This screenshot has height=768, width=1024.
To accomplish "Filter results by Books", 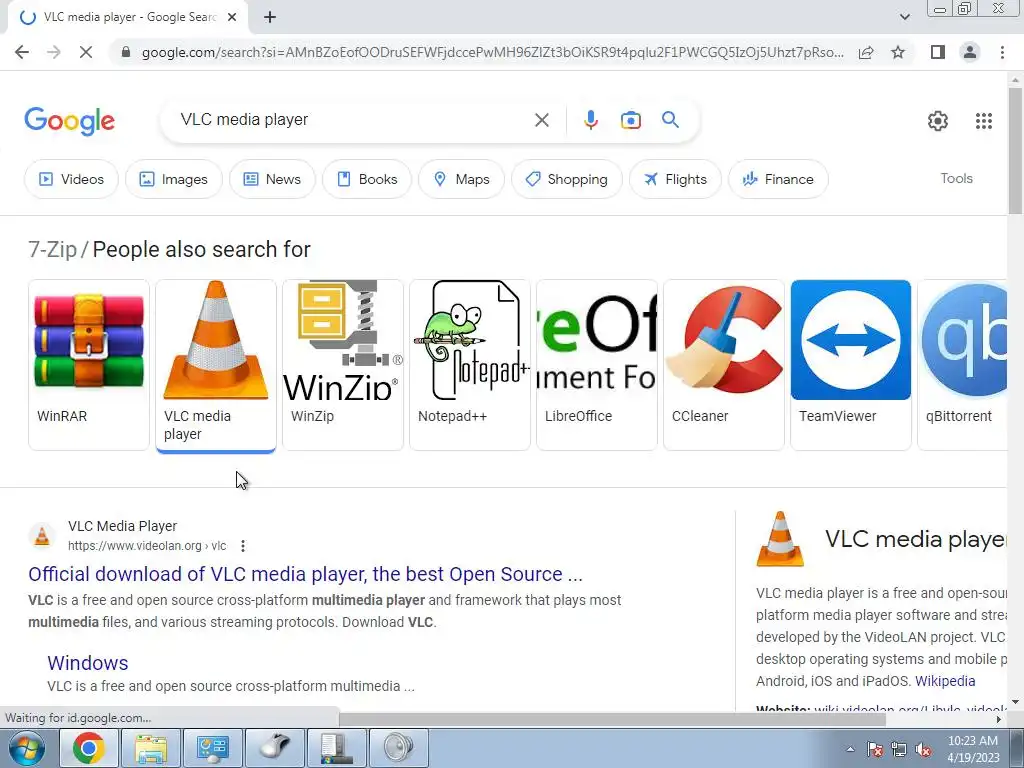I will coord(367,179).
